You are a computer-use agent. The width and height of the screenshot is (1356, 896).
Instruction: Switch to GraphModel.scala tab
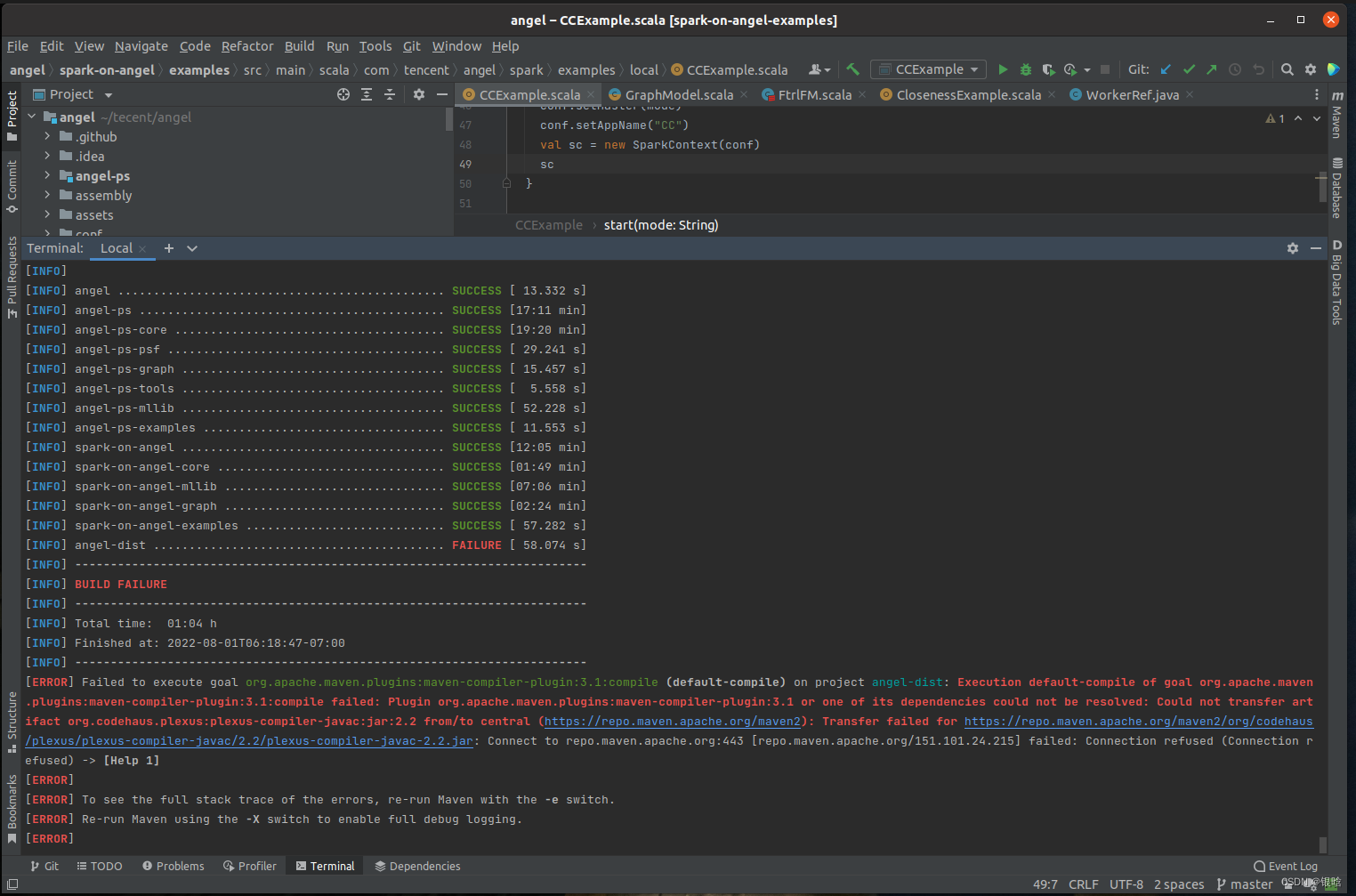coord(679,94)
